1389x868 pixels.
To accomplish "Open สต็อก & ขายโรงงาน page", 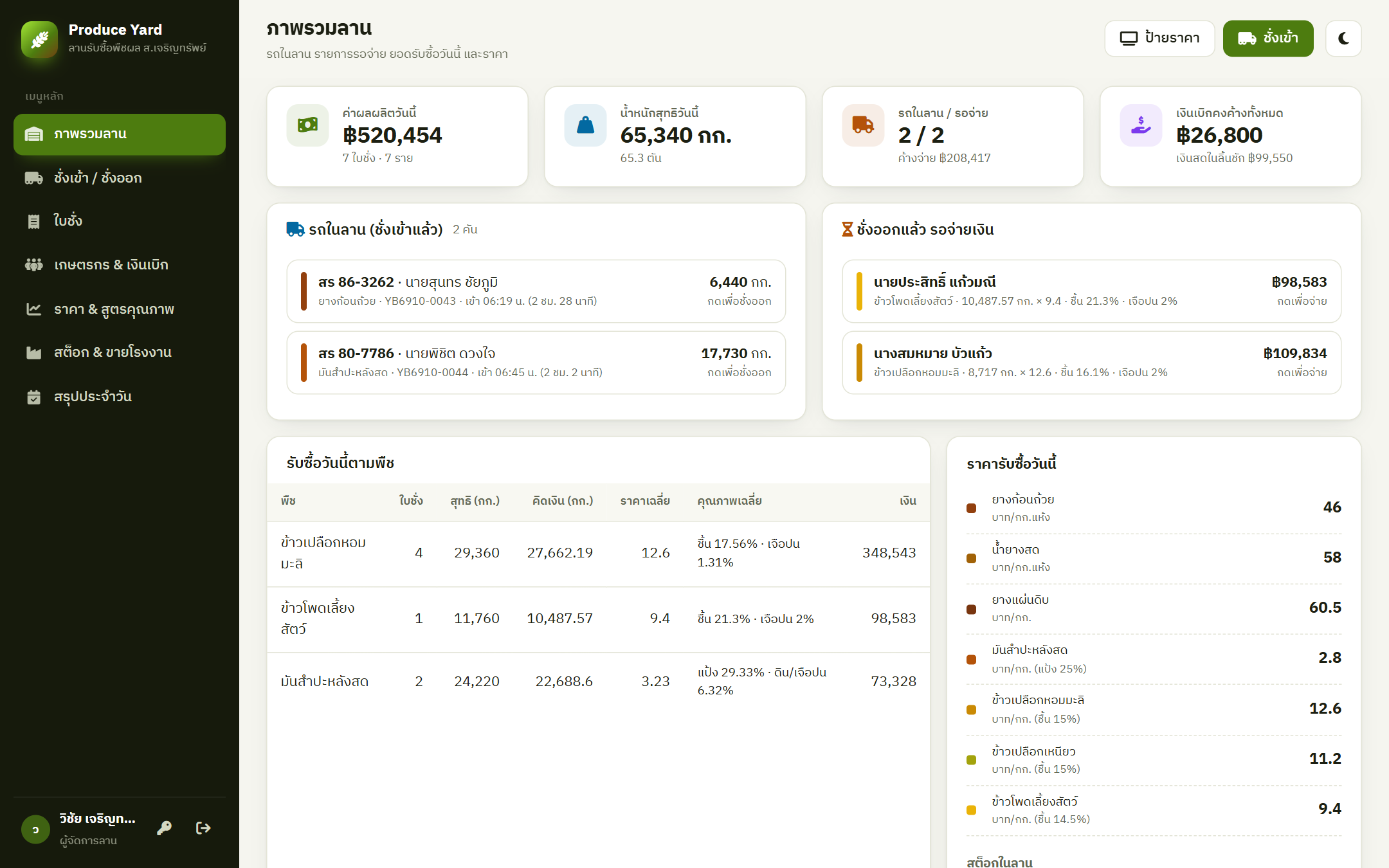I will tap(120, 352).
